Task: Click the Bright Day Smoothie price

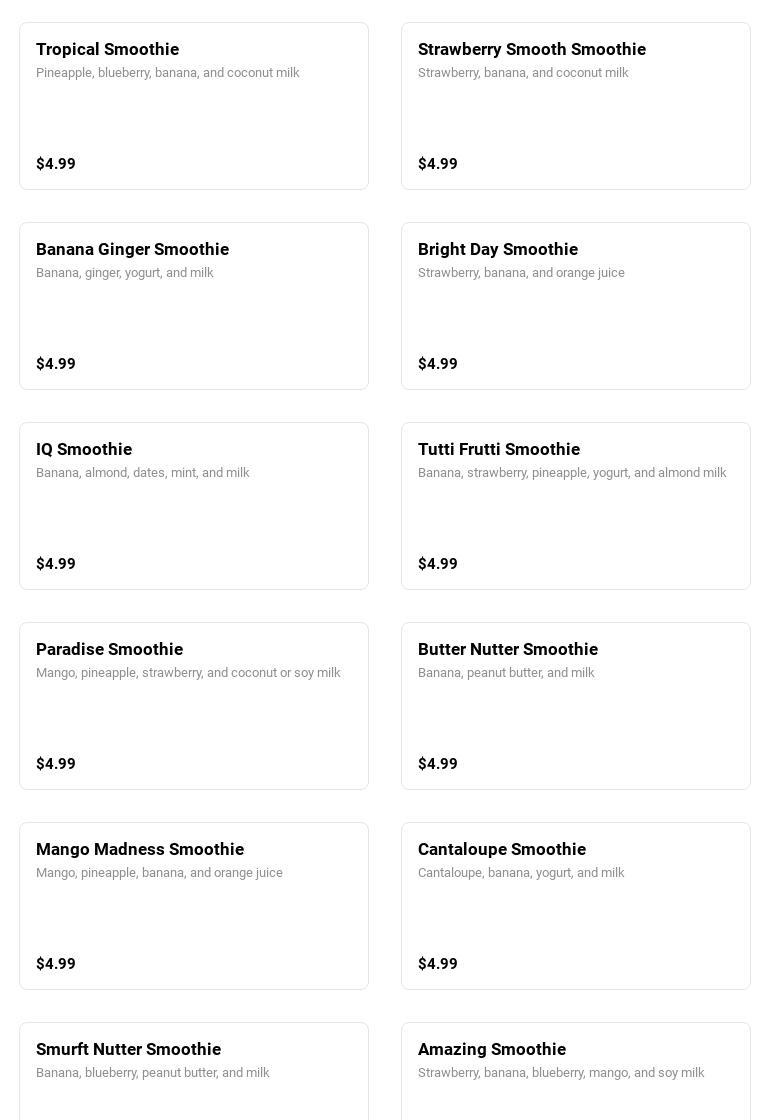Action: point(438,364)
